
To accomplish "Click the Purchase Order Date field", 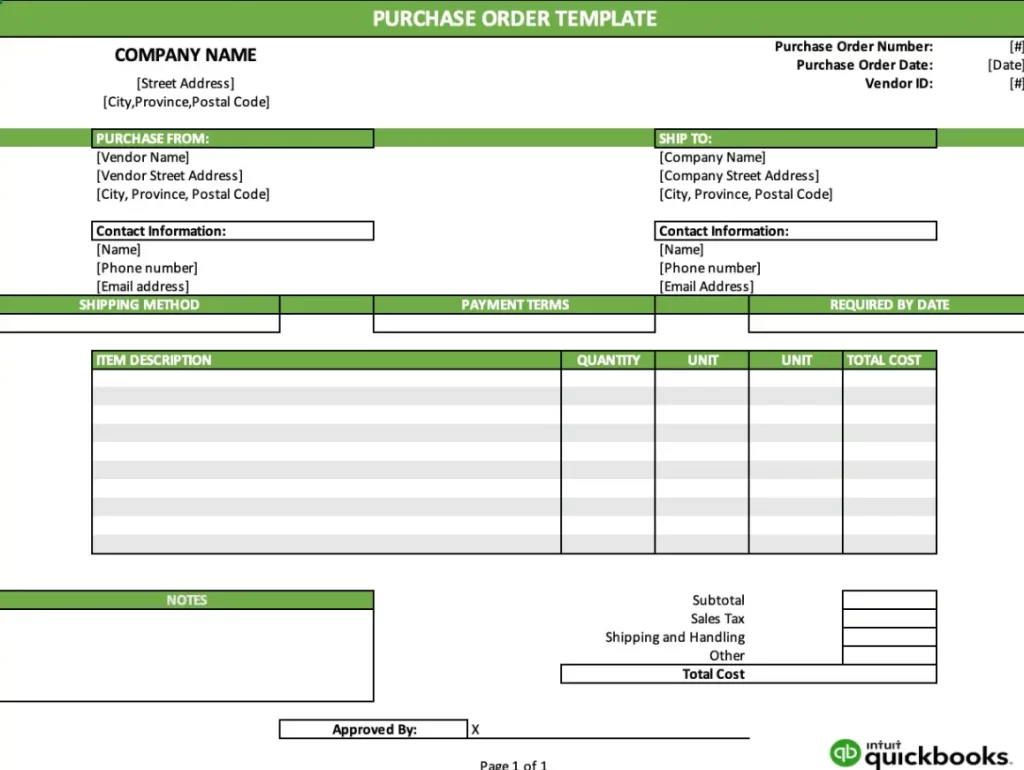I will pyautogui.click(x=1008, y=65).
